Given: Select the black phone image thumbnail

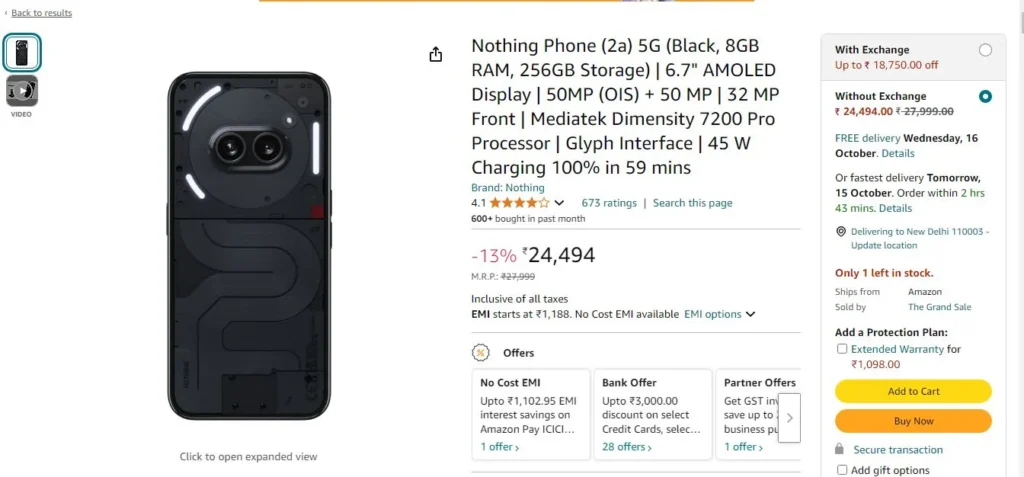Looking at the screenshot, I should (x=22, y=52).
